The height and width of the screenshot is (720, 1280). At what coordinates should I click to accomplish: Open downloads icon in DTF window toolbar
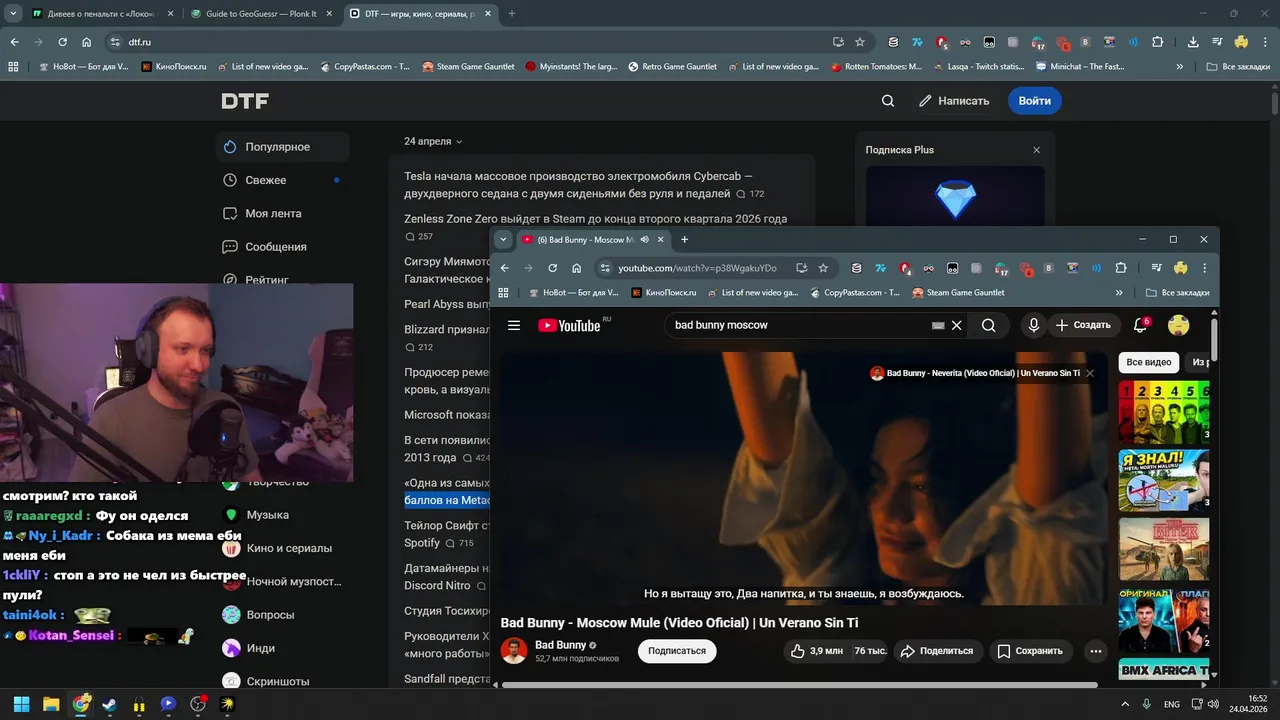click(x=1193, y=42)
